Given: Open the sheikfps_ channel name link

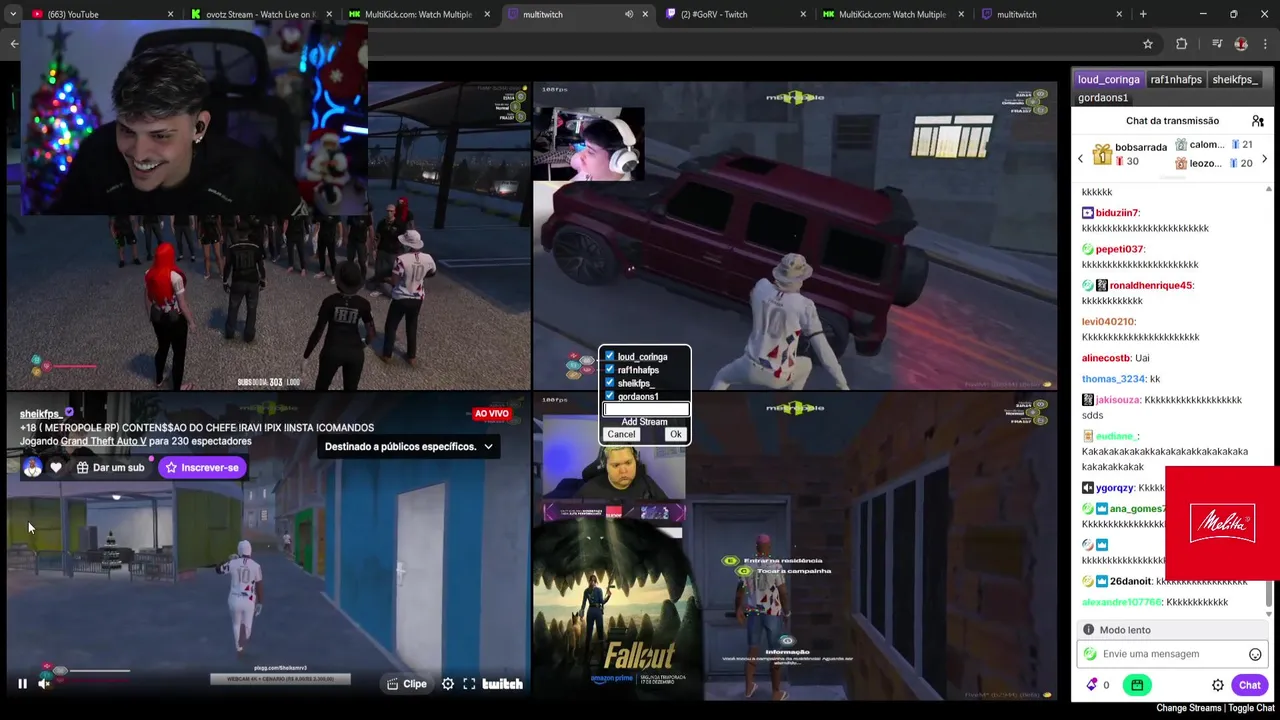Looking at the screenshot, I should pyautogui.click(x=41, y=413).
